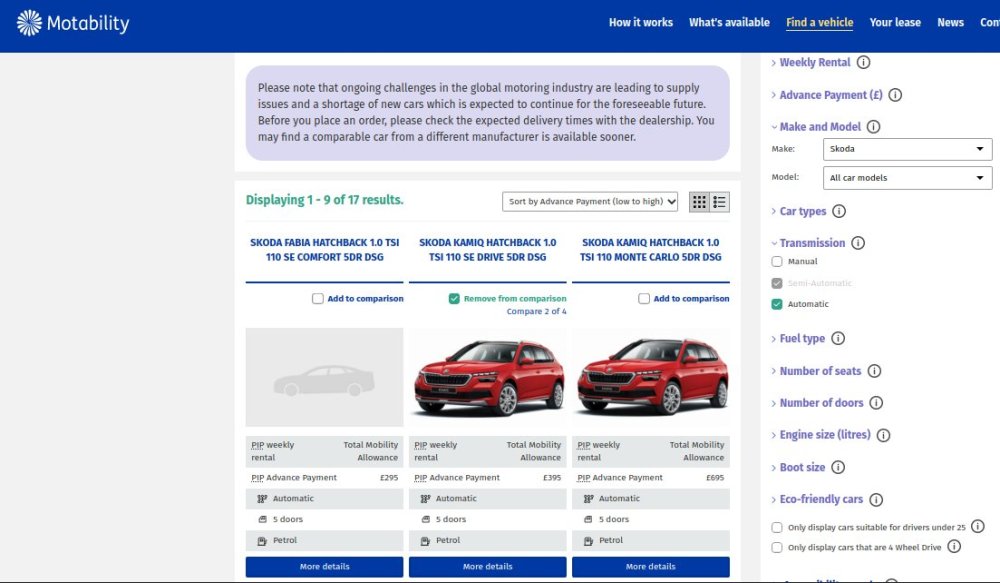Screen dimensions: 1000x583
Task: Open the News menu item
Action: coord(950,22)
